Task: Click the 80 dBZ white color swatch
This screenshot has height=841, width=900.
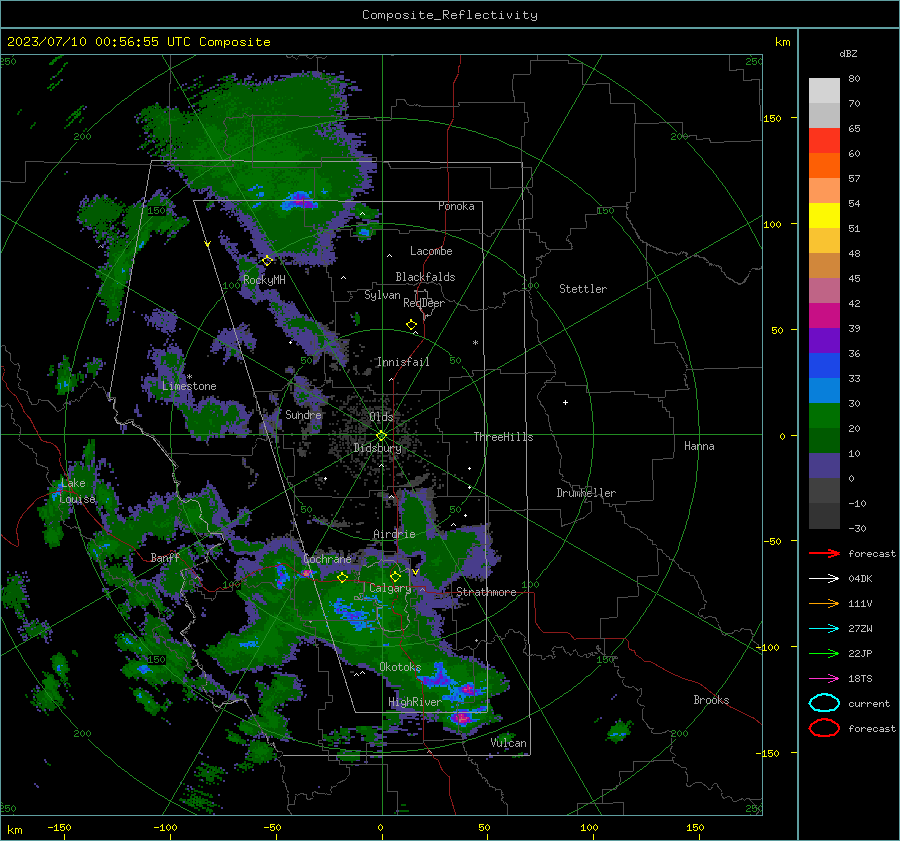Action: coord(824,90)
